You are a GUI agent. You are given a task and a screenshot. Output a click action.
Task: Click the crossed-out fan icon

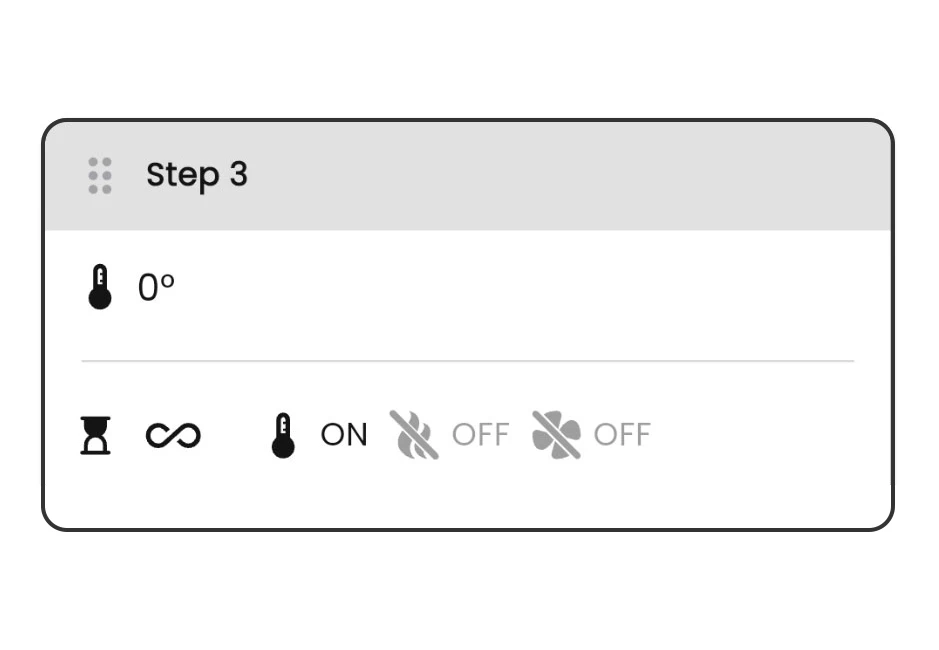[556, 435]
